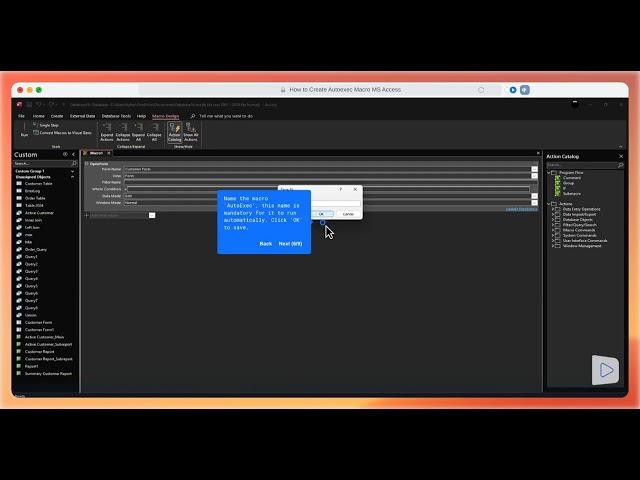Collapse the Program Flow tree node
This screenshot has width=640, height=480.
[549, 173]
